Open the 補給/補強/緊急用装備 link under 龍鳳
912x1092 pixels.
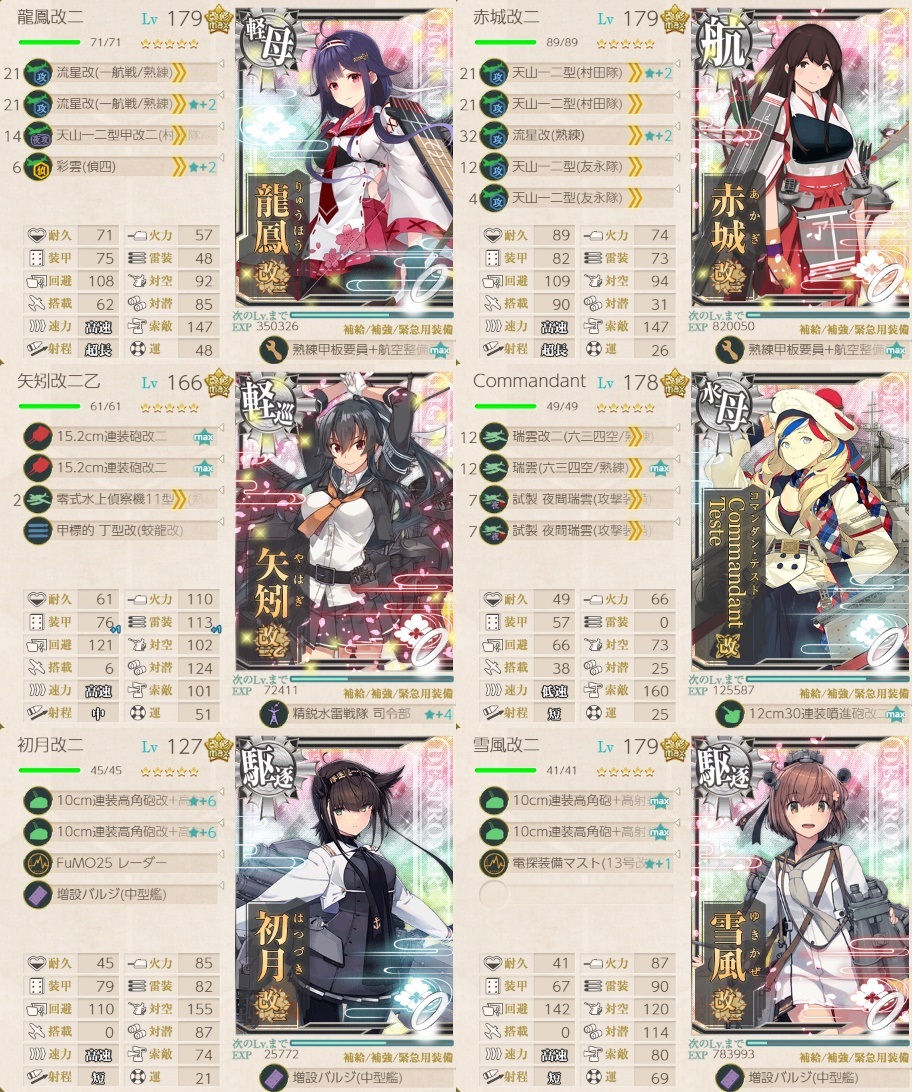pyautogui.click(x=398, y=329)
